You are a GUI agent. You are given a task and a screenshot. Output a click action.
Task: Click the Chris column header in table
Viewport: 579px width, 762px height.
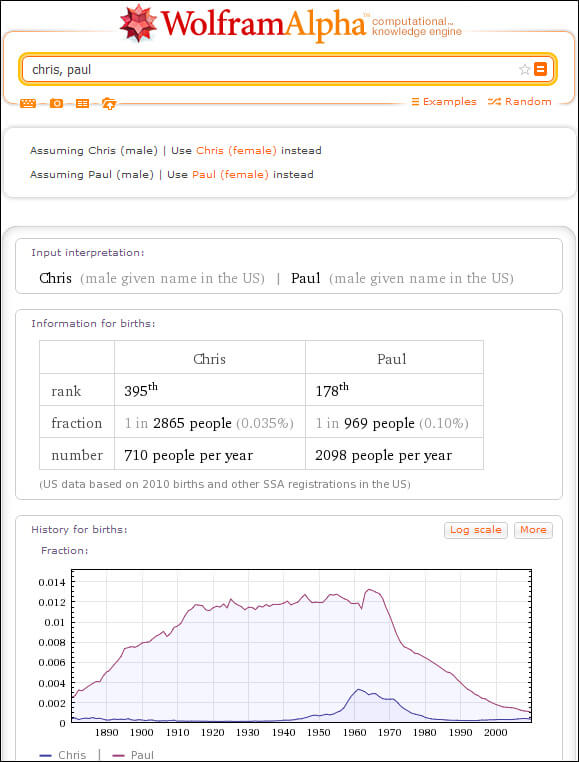(x=210, y=359)
